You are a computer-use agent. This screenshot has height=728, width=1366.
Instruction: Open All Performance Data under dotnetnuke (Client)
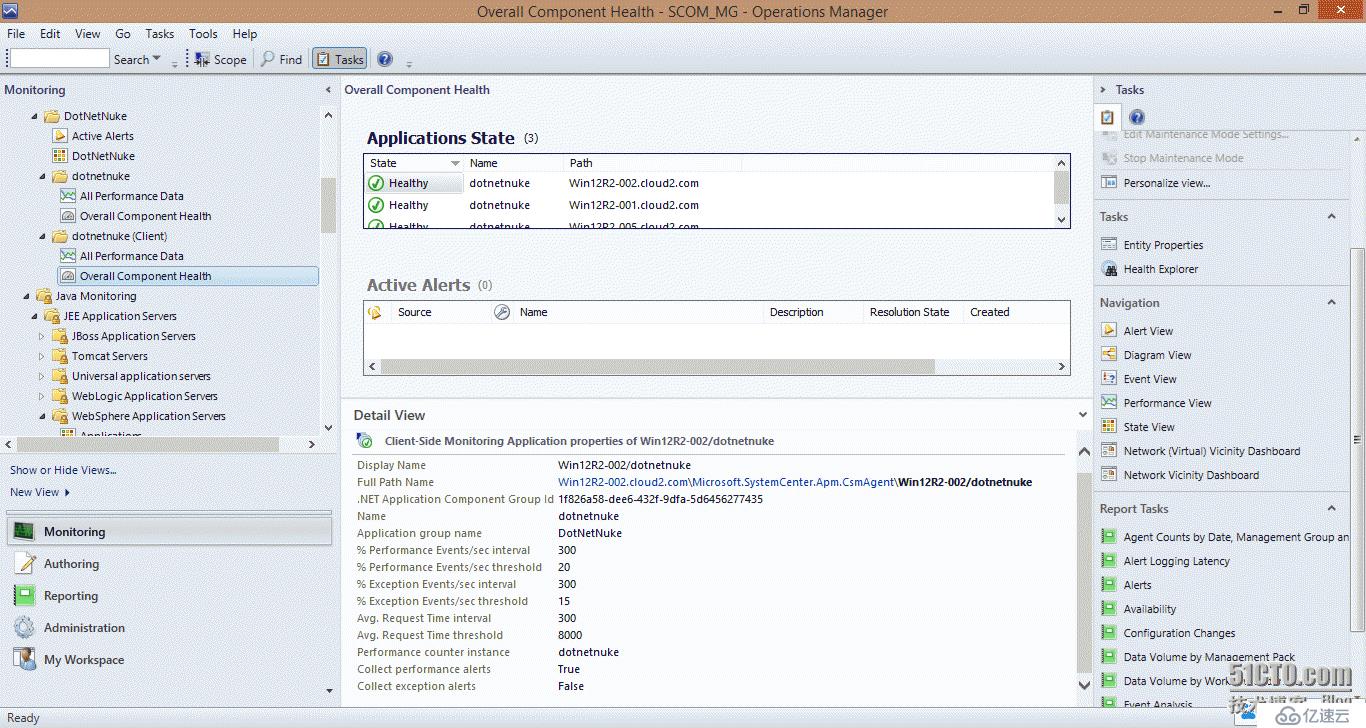tap(131, 256)
